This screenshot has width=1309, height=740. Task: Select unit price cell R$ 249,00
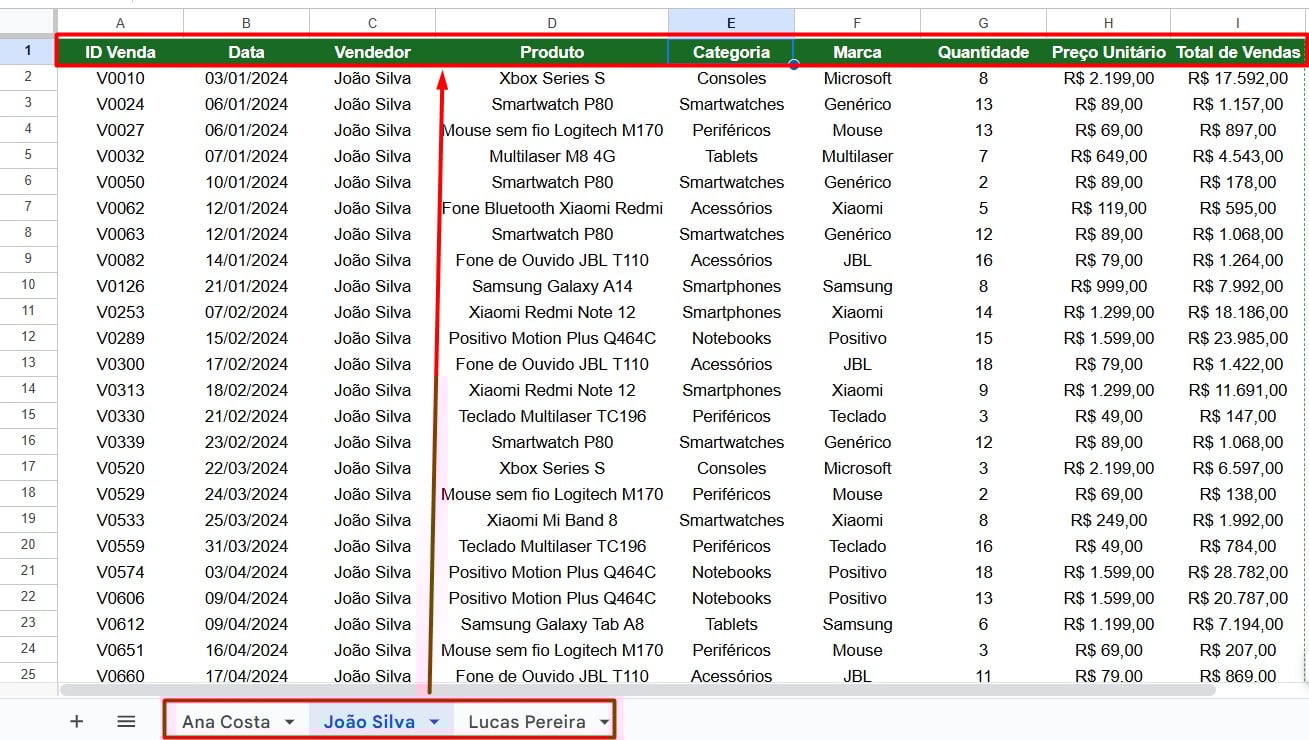(x=1109, y=520)
